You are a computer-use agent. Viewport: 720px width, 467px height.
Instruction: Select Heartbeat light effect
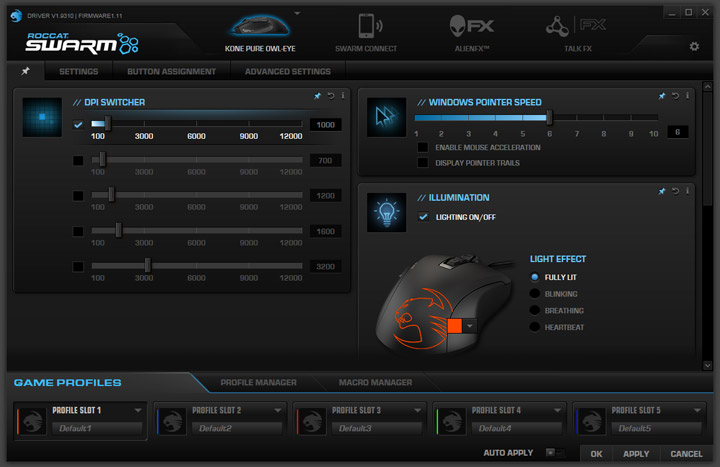tap(534, 327)
